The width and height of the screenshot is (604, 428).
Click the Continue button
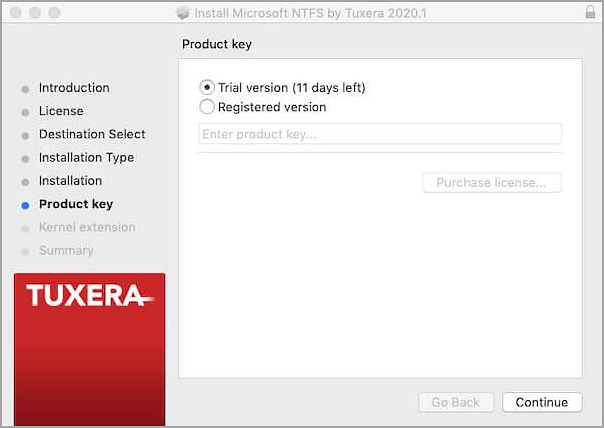[x=541, y=402]
